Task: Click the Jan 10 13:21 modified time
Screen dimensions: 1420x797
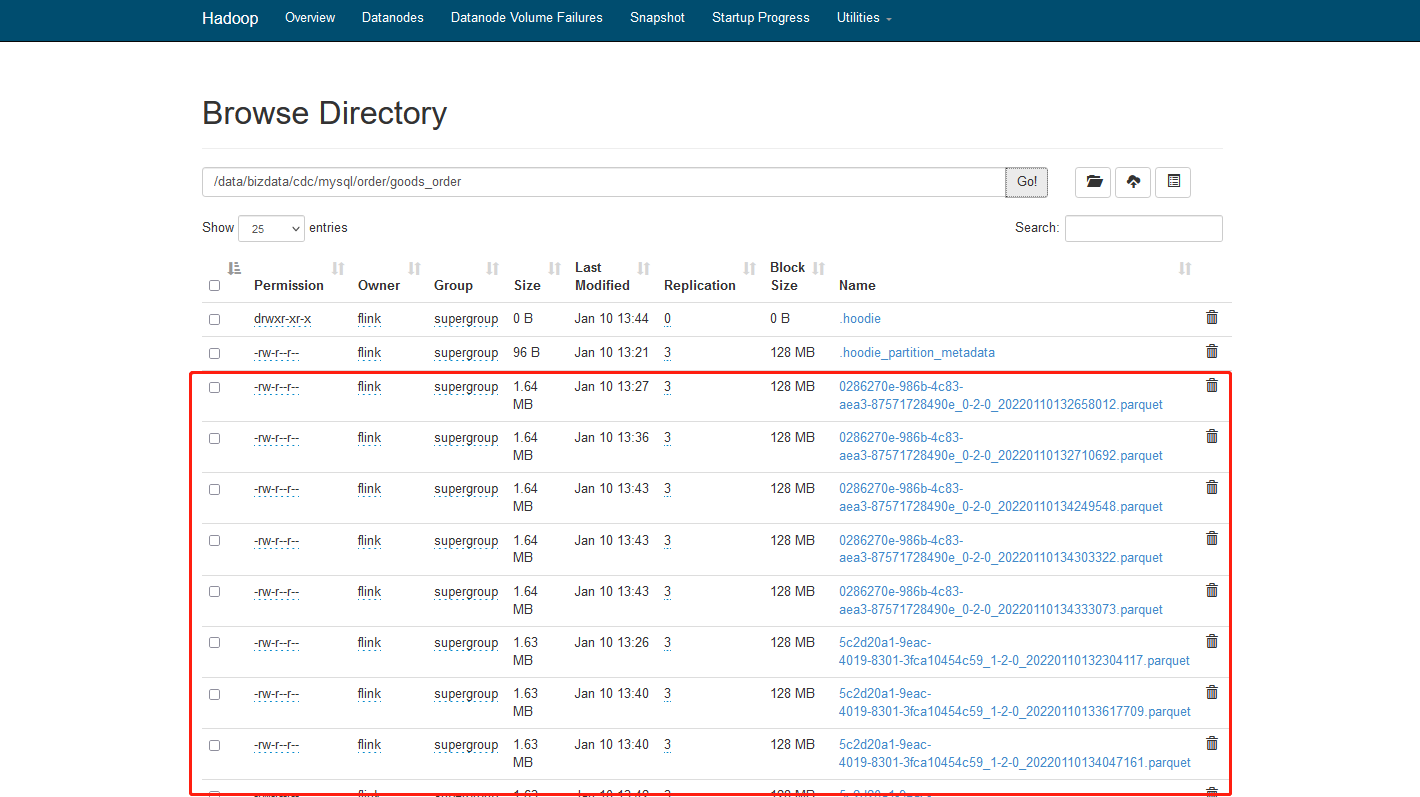Action: point(611,353)
